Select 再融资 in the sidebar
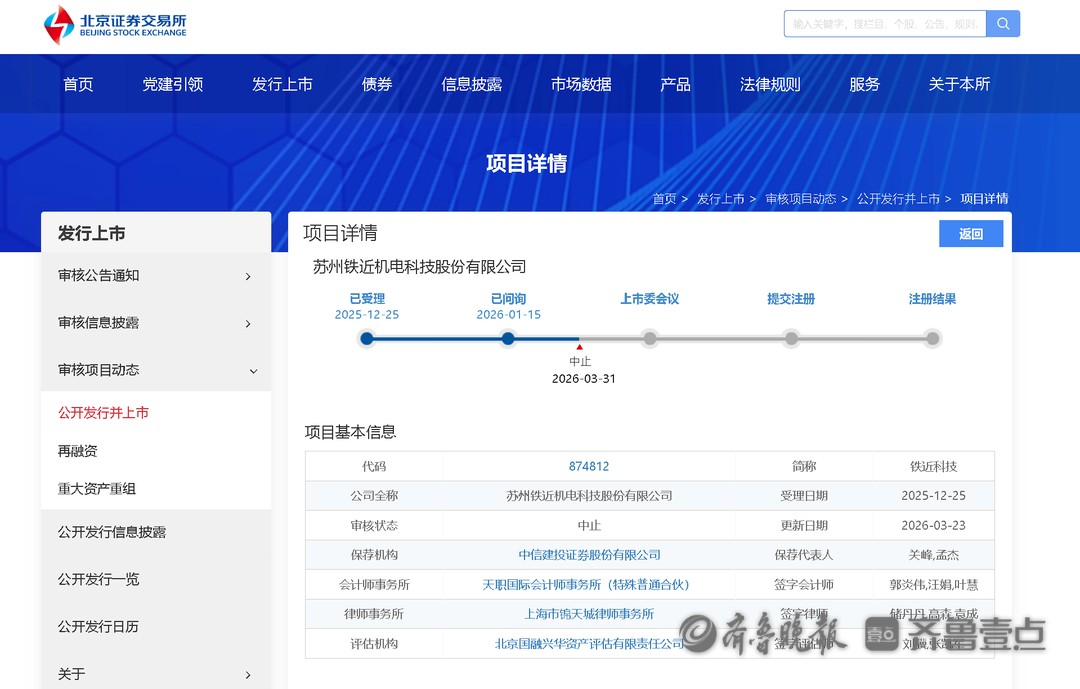 [78, 451]
